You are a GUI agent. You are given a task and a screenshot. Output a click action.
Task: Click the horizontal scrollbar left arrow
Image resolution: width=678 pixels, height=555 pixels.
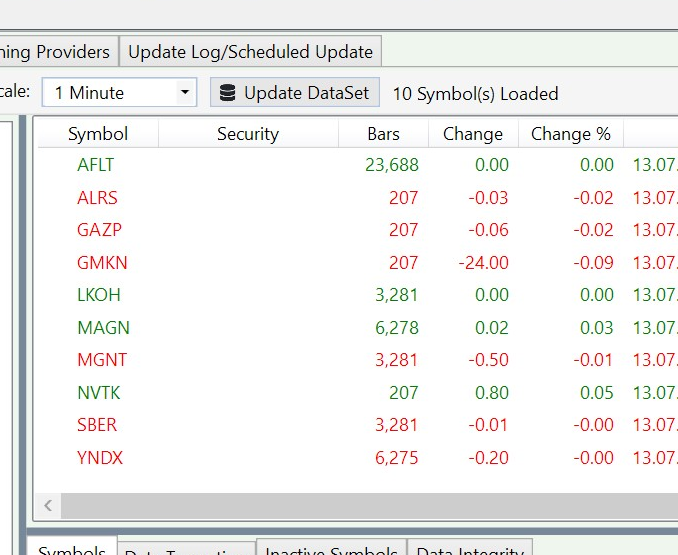48,505
